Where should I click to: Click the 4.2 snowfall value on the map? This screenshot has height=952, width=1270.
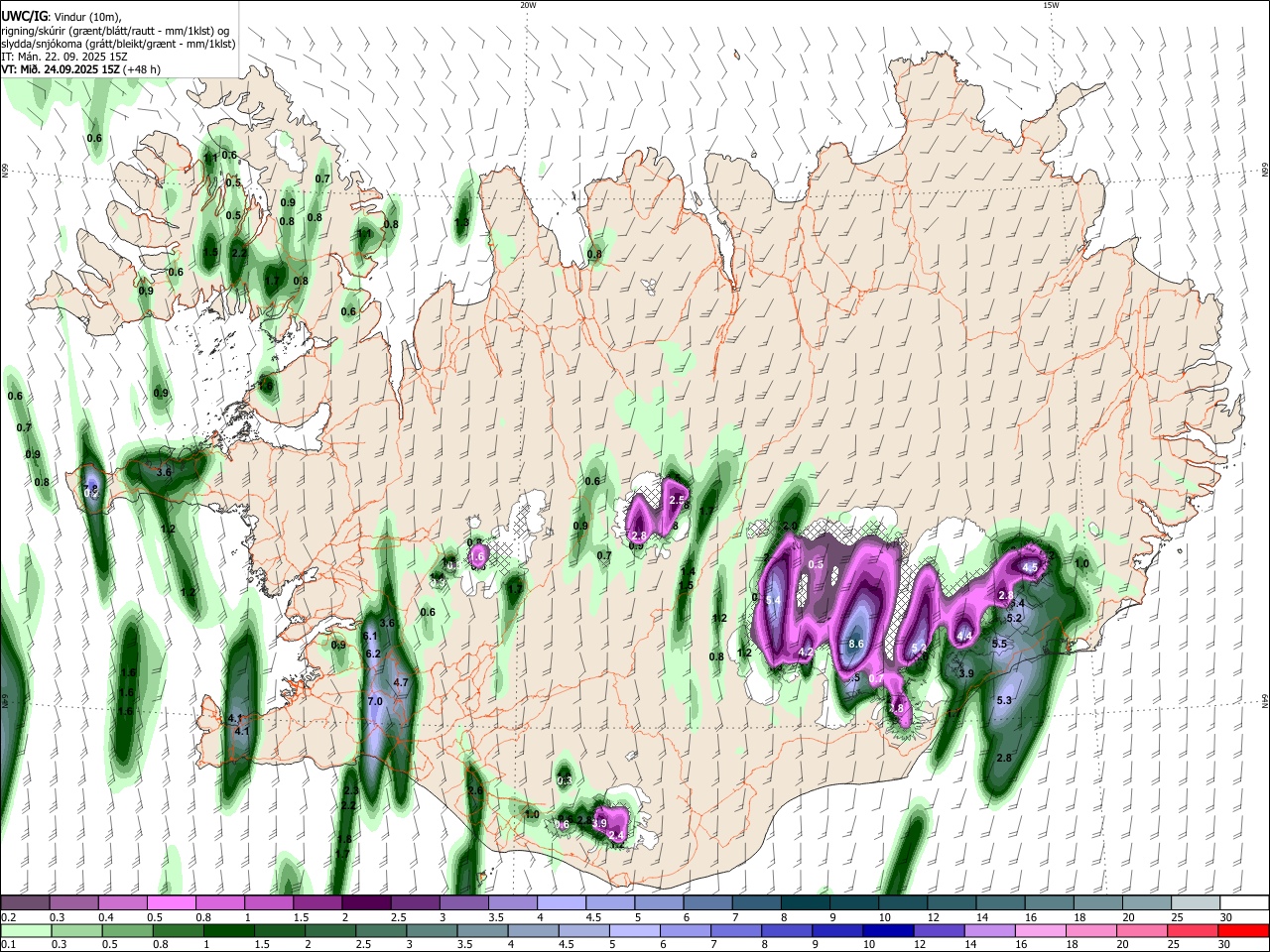point(806,652)
